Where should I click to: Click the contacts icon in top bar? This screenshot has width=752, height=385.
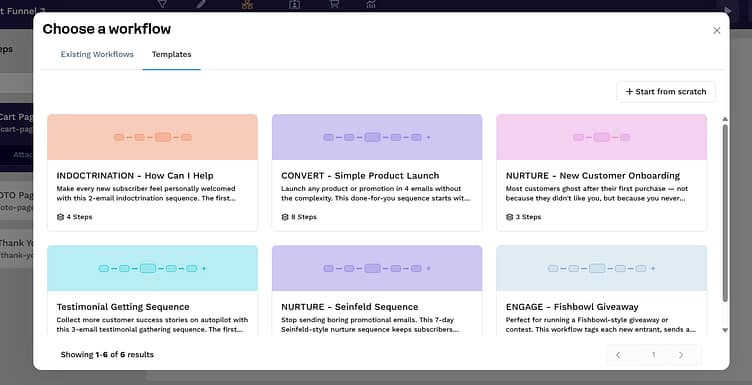[x=294, y=4]
